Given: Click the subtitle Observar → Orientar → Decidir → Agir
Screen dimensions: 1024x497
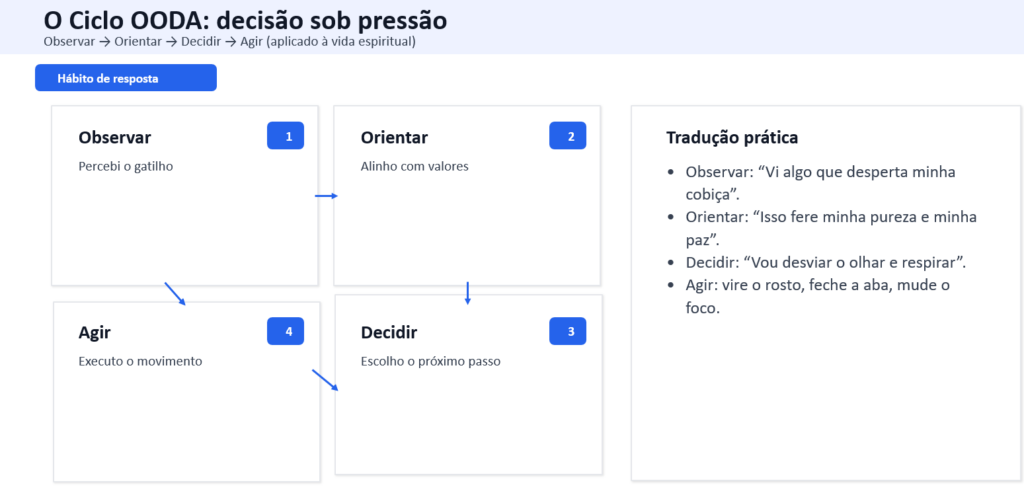Looking at the screenshot, I should [229, 42].
